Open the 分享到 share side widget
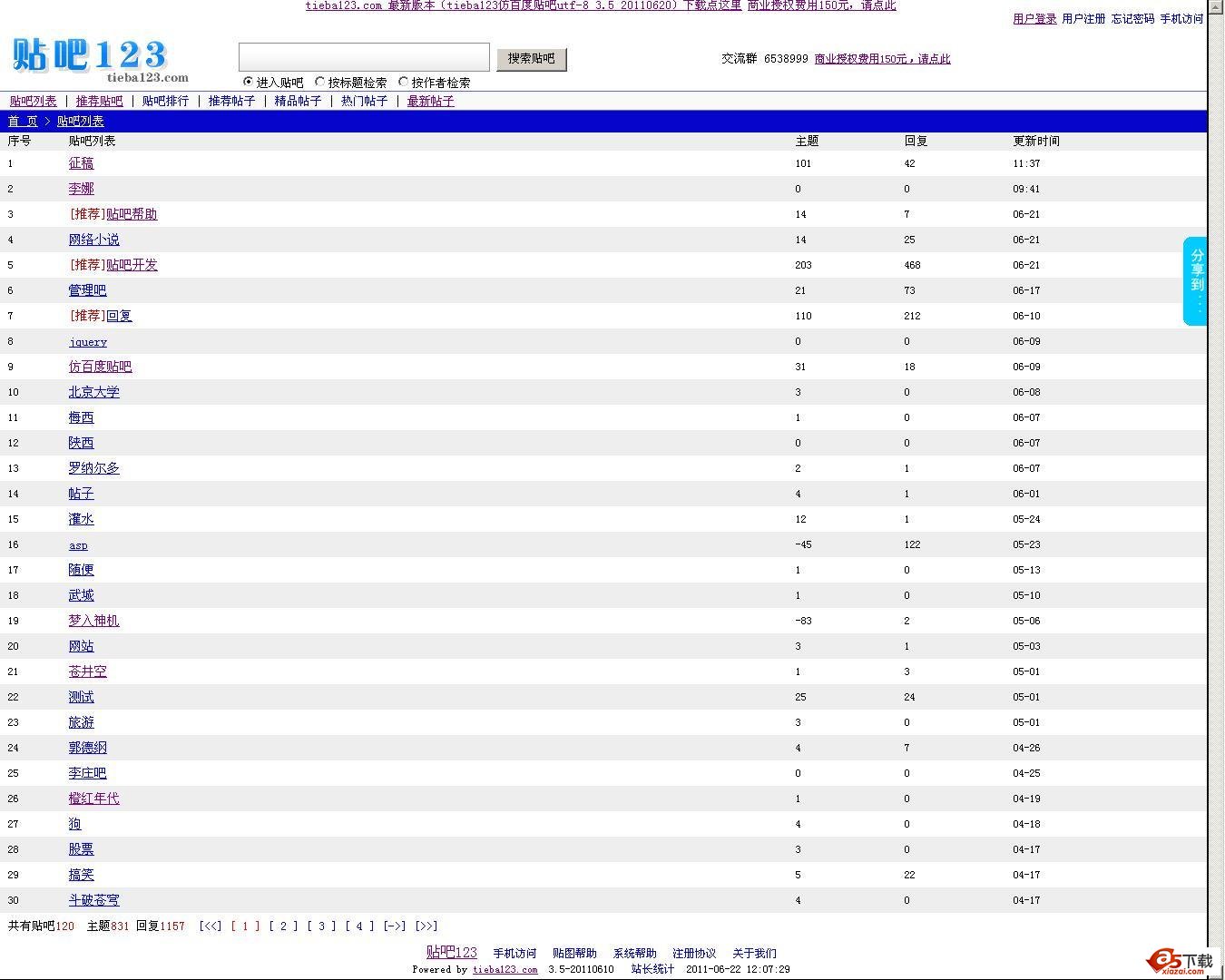This screenshot has height=980, width=1225. pos(1196,280)
